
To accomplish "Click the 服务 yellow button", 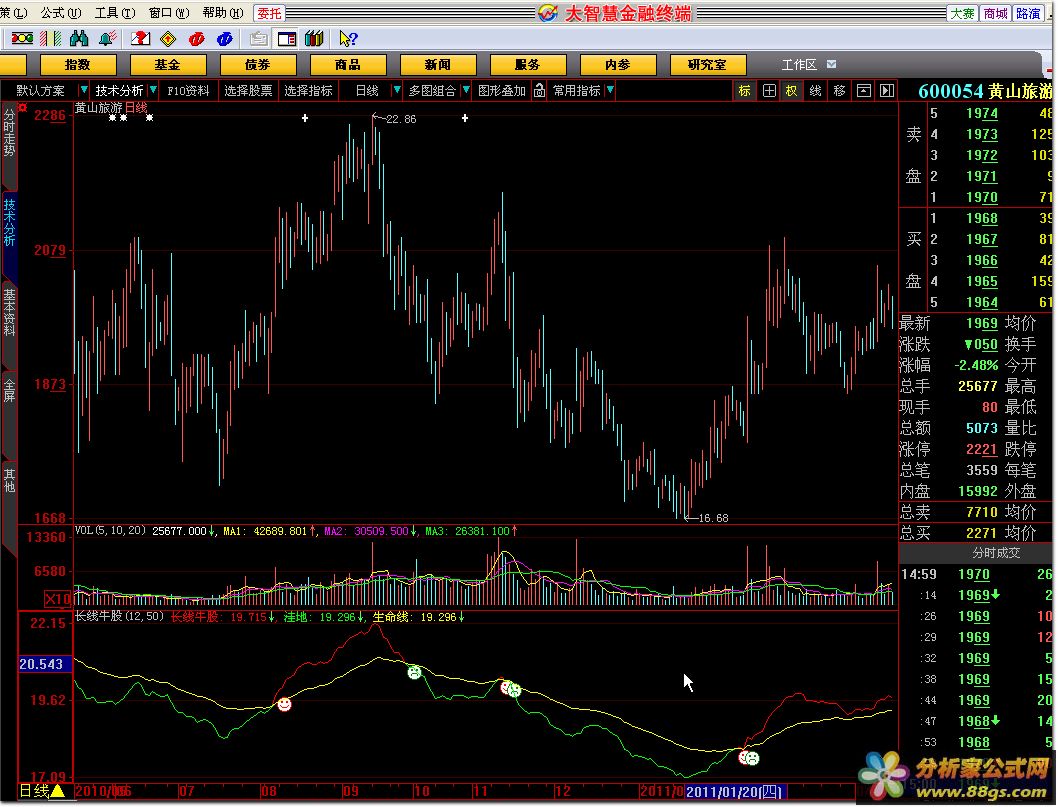I will (x=528, y=65).
